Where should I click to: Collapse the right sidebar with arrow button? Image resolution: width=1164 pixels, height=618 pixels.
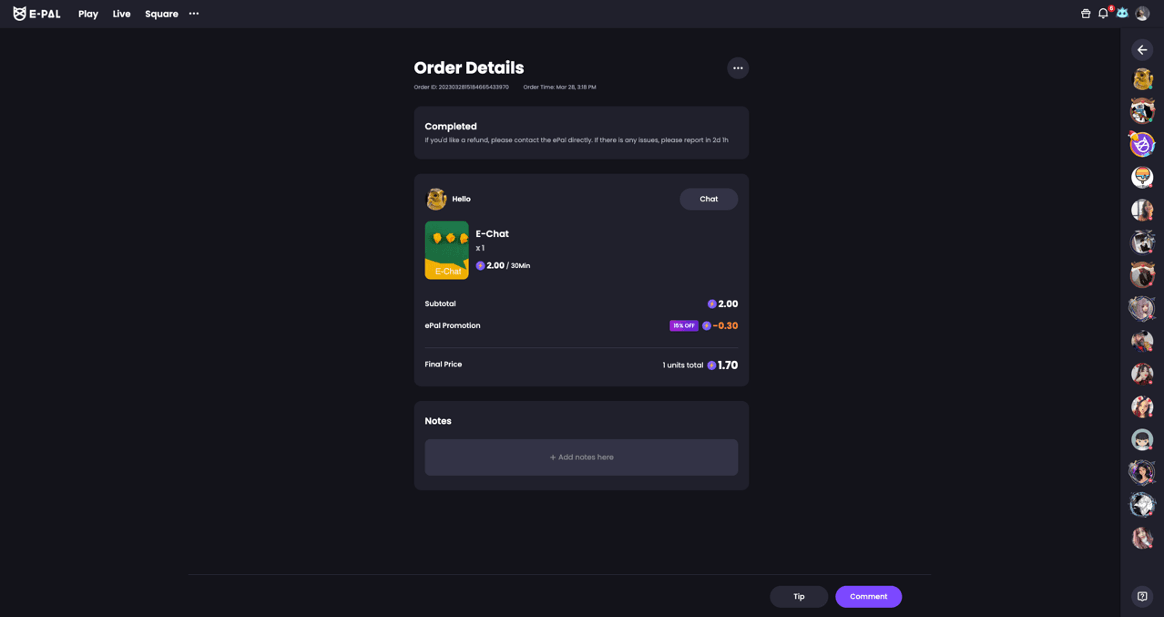pyautogui.click(x=1142, y=50)
